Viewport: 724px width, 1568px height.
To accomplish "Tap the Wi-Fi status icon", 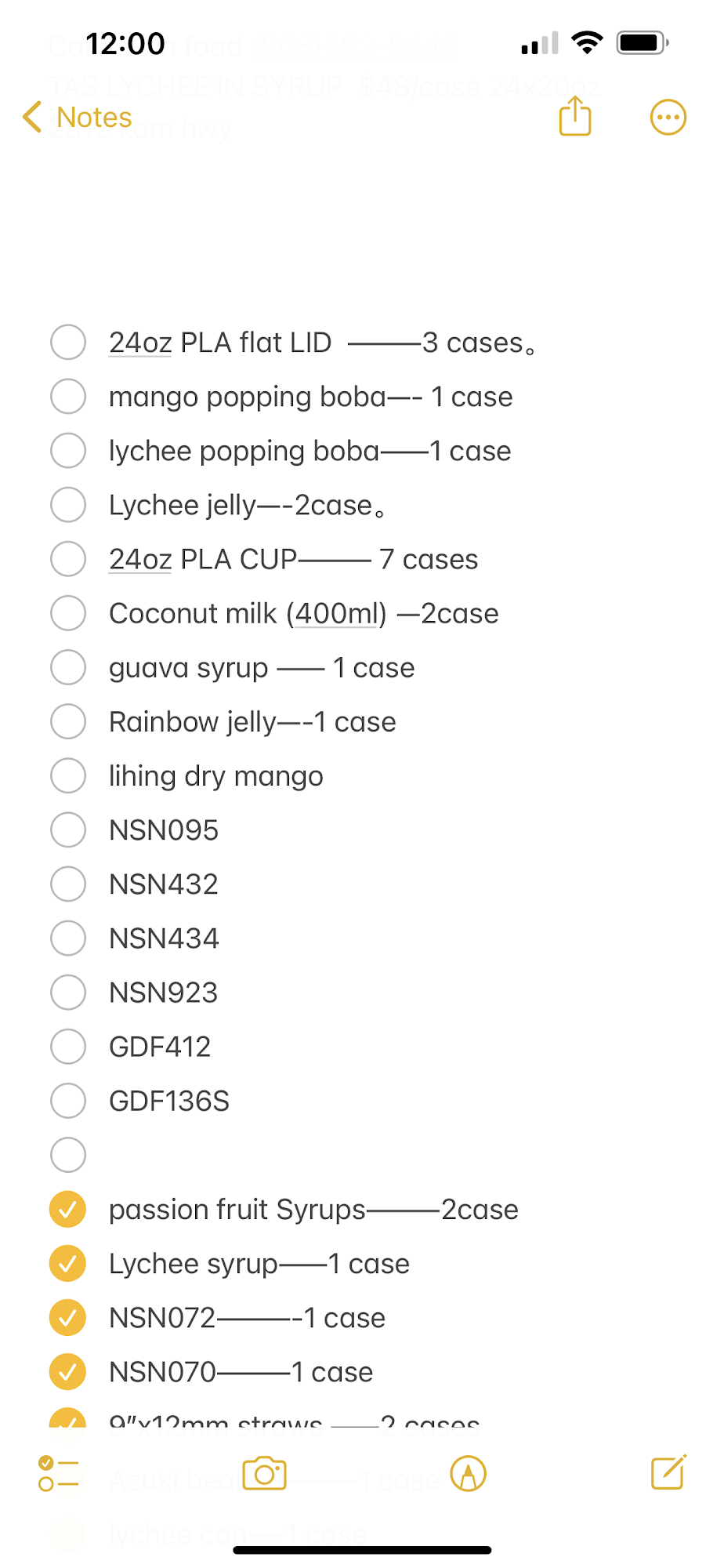I will [586, 42].
